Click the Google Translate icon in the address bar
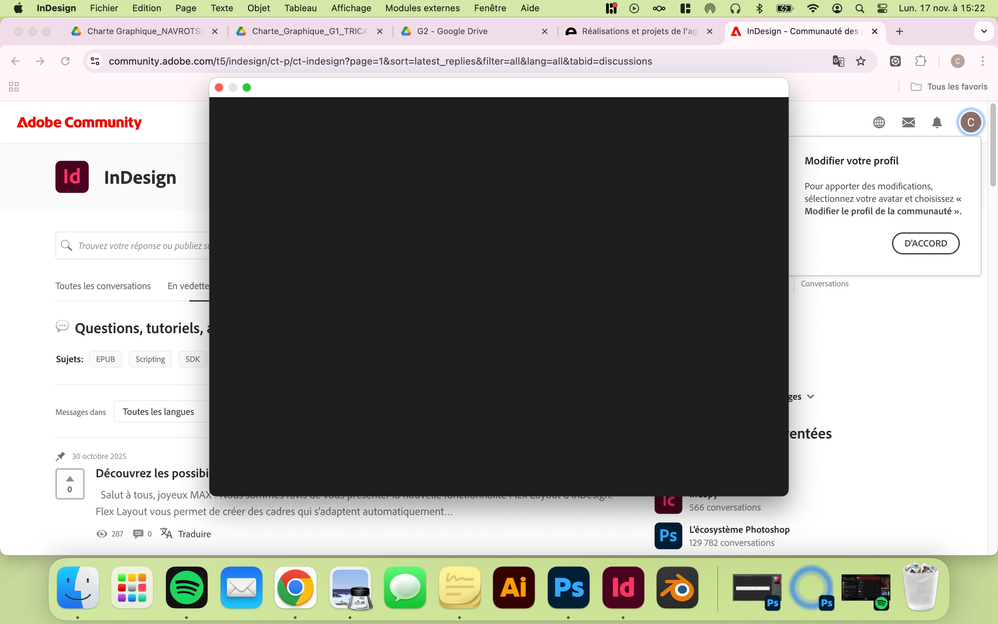Image resolution: width=998 pixels, height=624 pixels. [838, 61]
